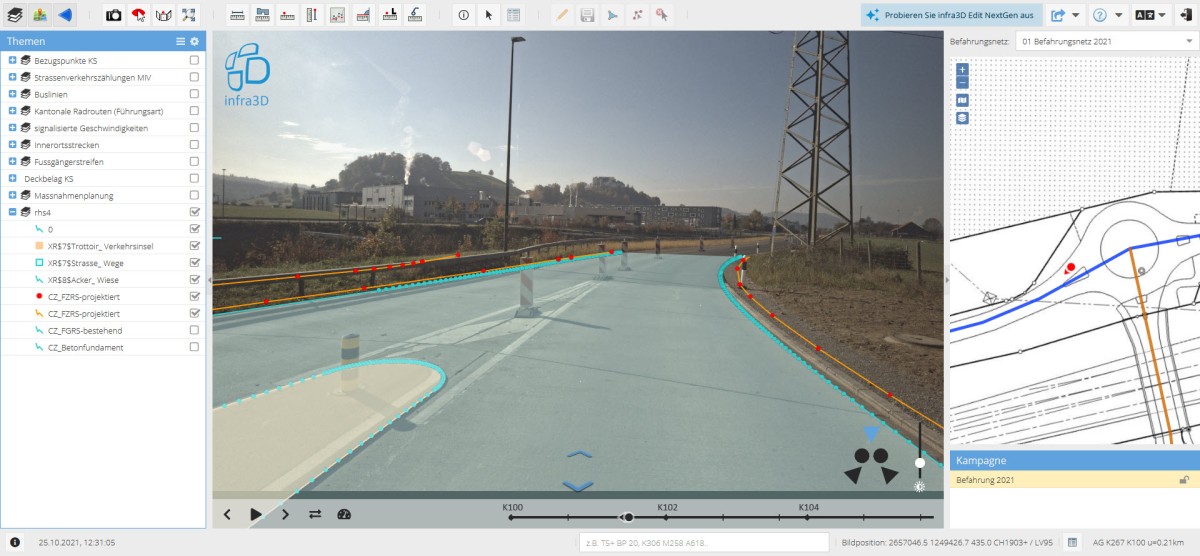The width and height of the screenshot is (1200, 556).
Task: Click the K104 marker on timeline
Action: (809, 508)
